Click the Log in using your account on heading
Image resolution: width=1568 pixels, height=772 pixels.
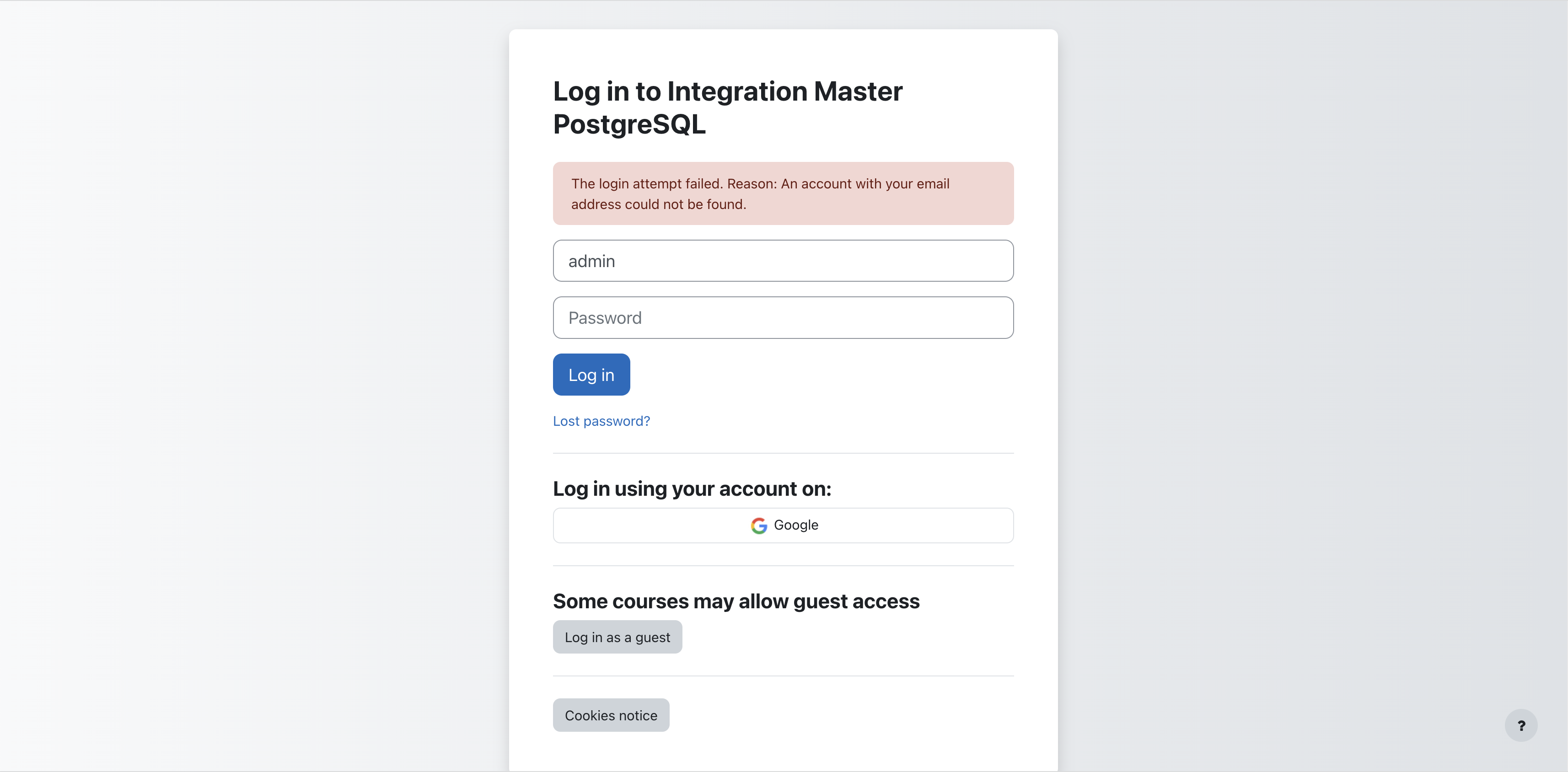pos(692,489)
